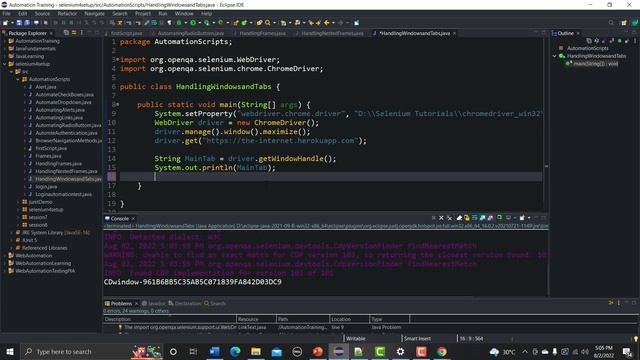Open the Run button dropdown arrow
This screenshot has width=640, height=360.
[199, 23]
